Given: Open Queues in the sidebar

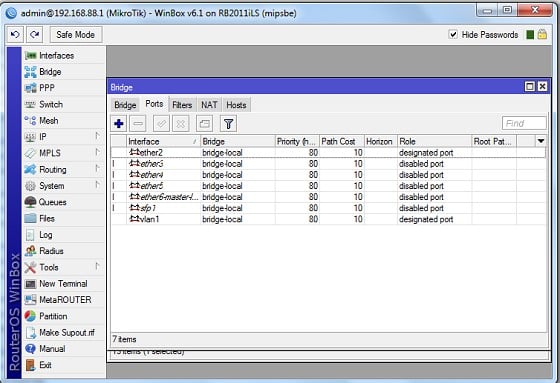Looking at the screenshot, I should coord(52,202).
